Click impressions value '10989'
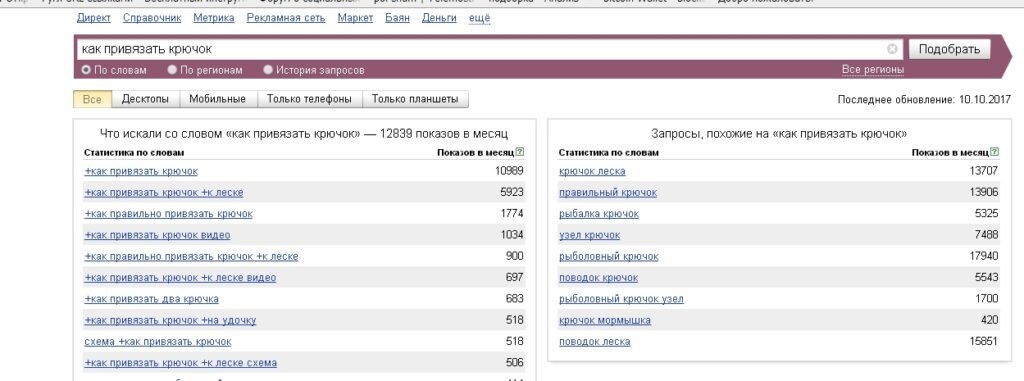The height and width of the screenshot is (381, 1024). click(x=509, y=171)
